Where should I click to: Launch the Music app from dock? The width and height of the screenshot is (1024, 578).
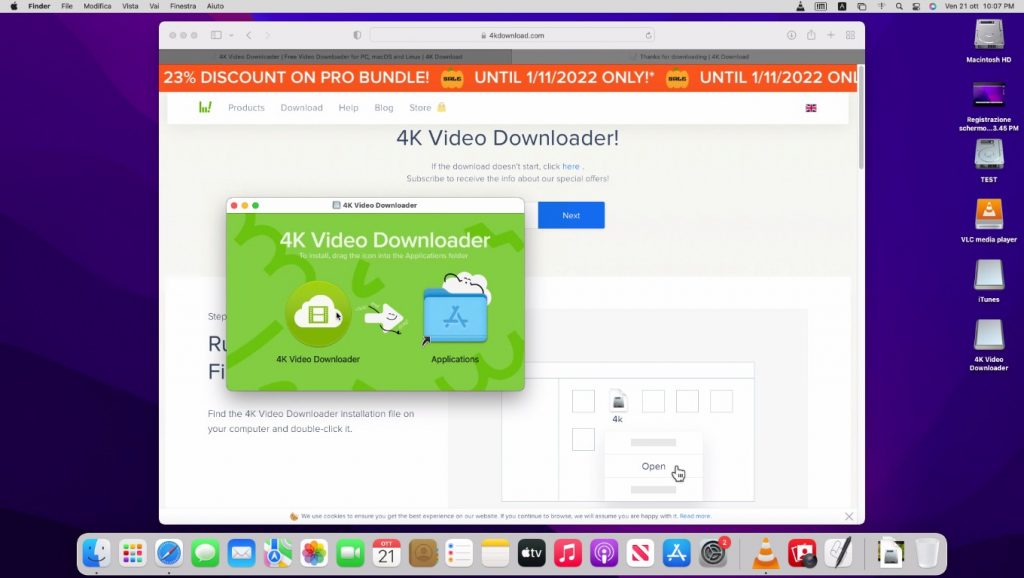point(568,553)
